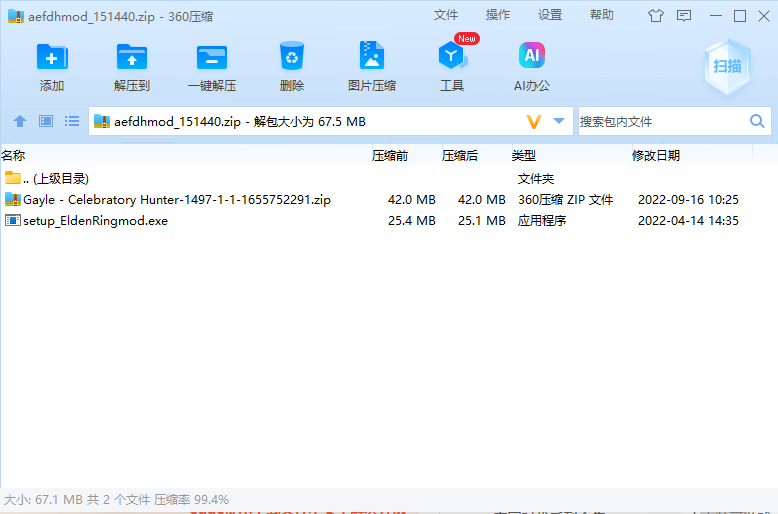
Task: Click the exe application icon beside setup_EldenRingmod
Action: pyautogui.click(x=13, y=220)
